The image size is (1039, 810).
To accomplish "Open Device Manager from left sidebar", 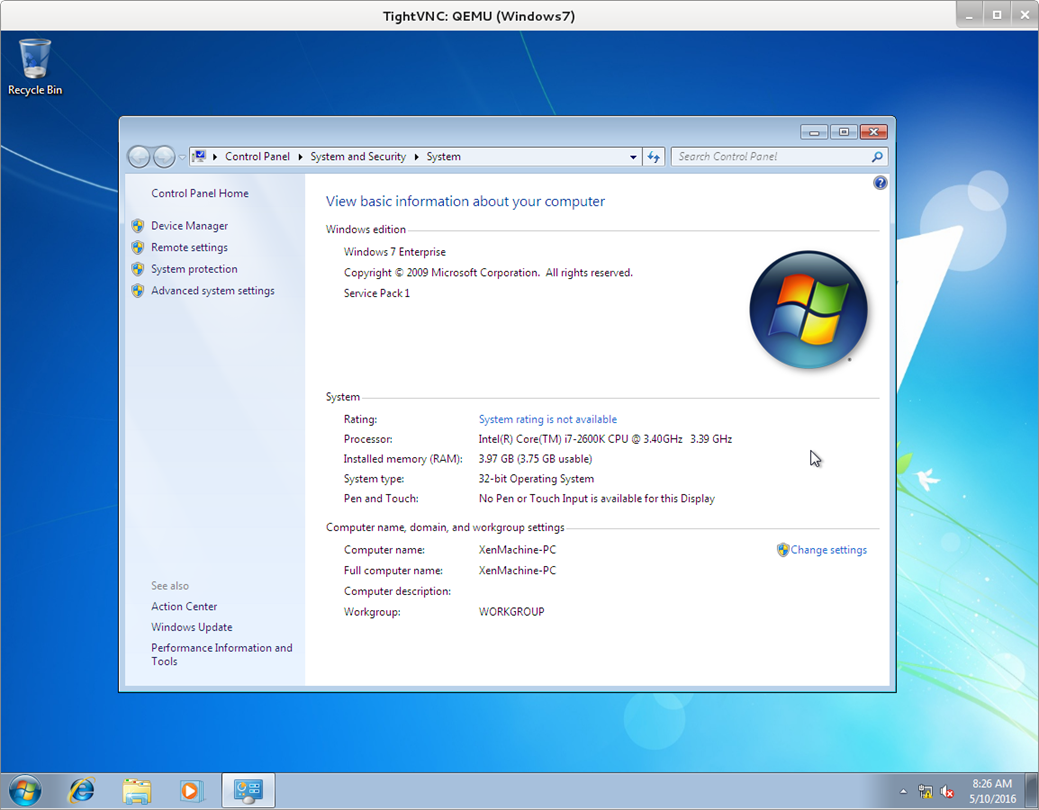I will pos(189,226).
